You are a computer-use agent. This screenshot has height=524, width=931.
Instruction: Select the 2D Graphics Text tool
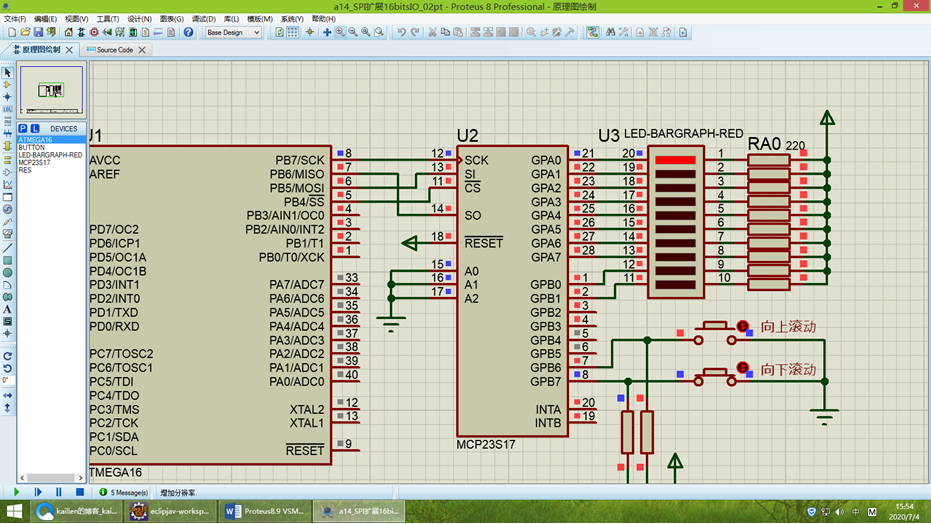pyautogui.click(x=7, y=309)
